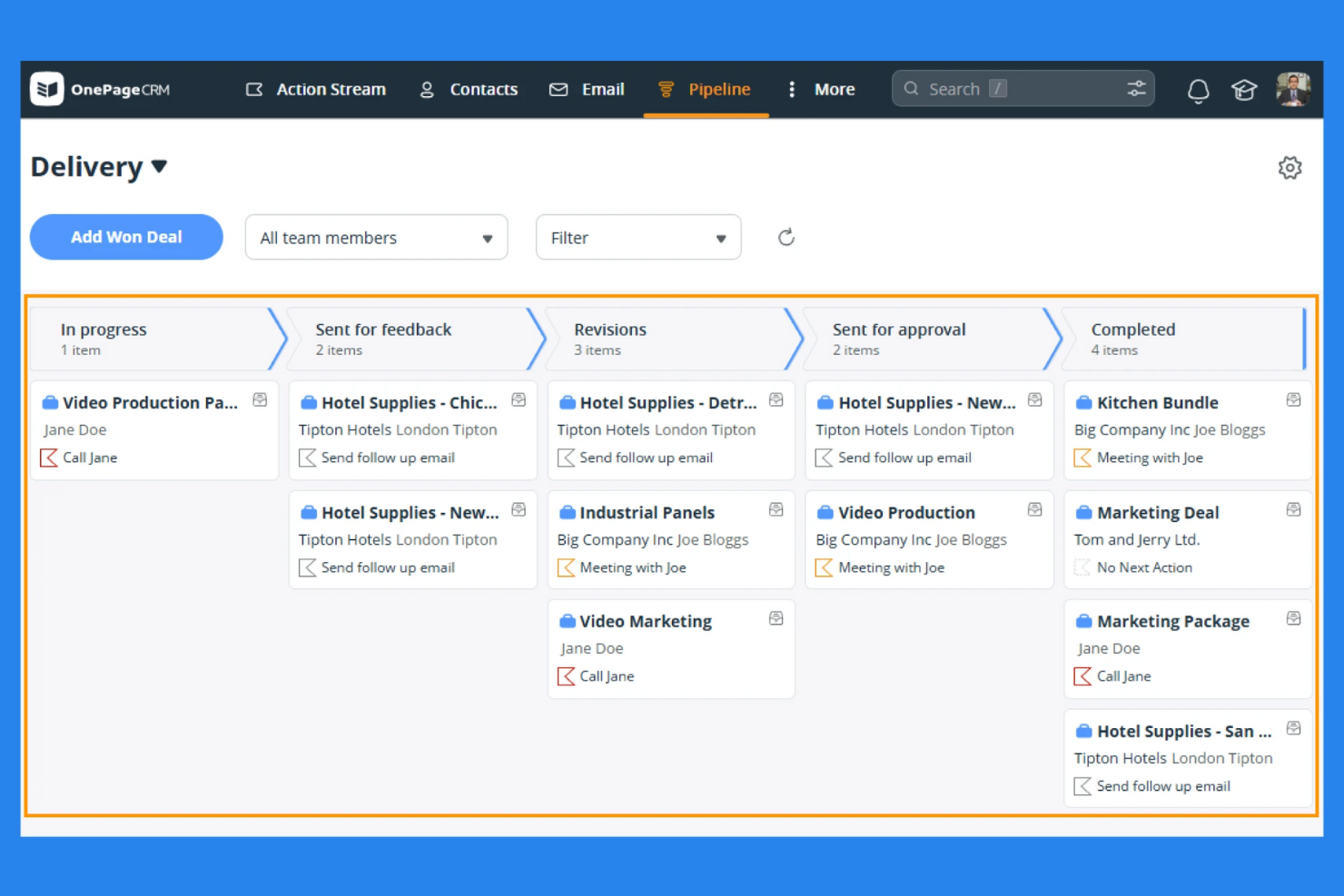
Task: Click the learning center graduation cap icon
Action: tap(1244, 90)
